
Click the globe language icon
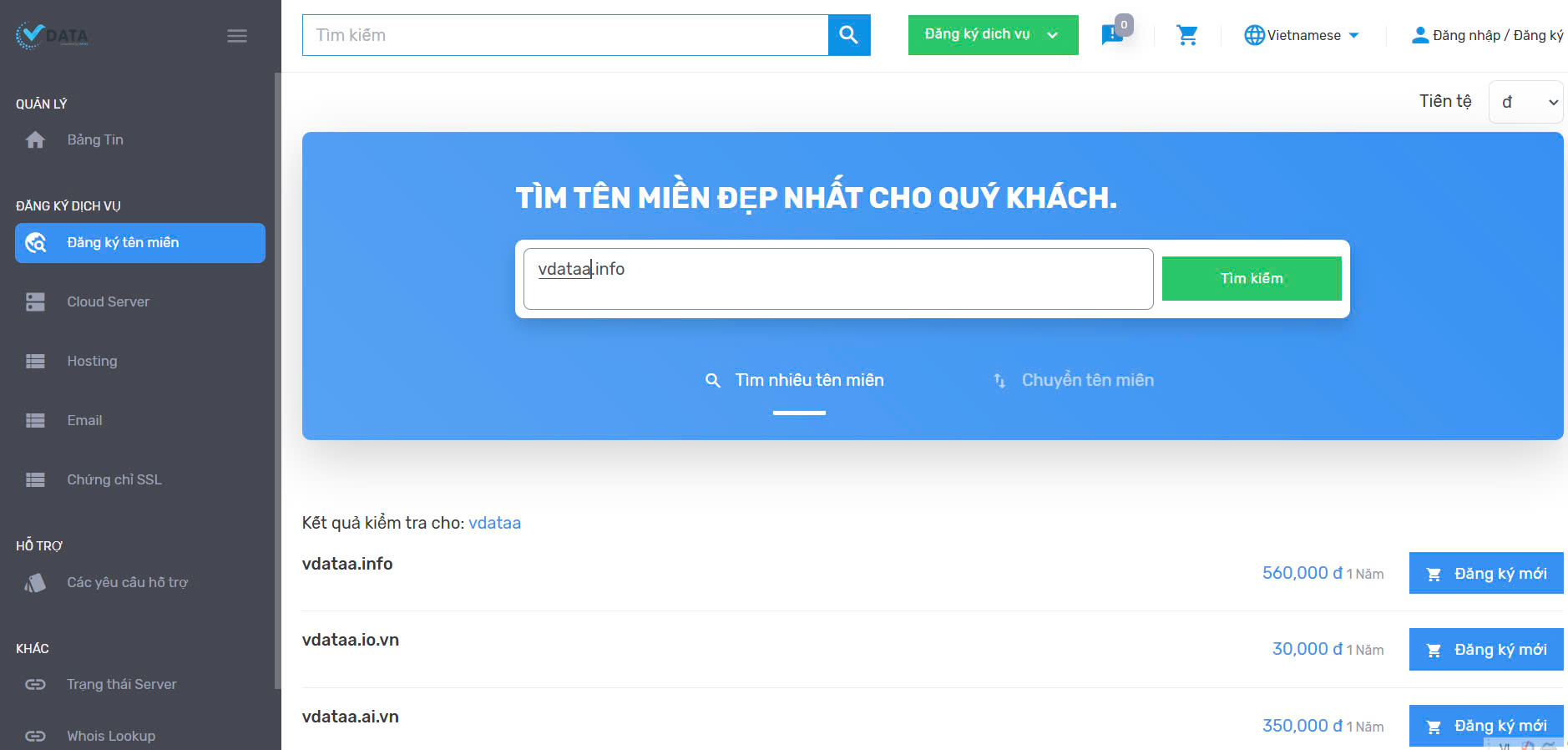point(1254,35)
